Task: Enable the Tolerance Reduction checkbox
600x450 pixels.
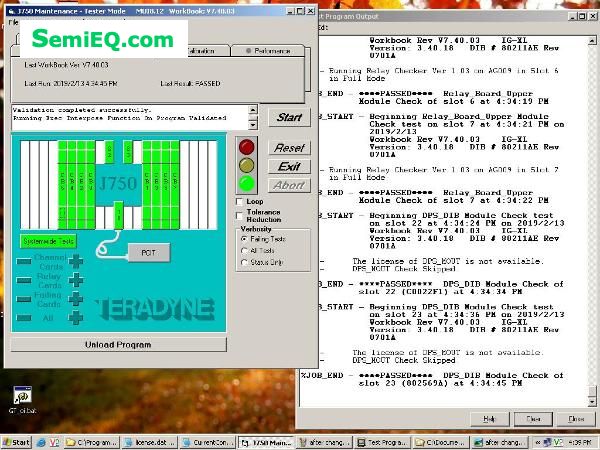Action: [x=240, y=216]
